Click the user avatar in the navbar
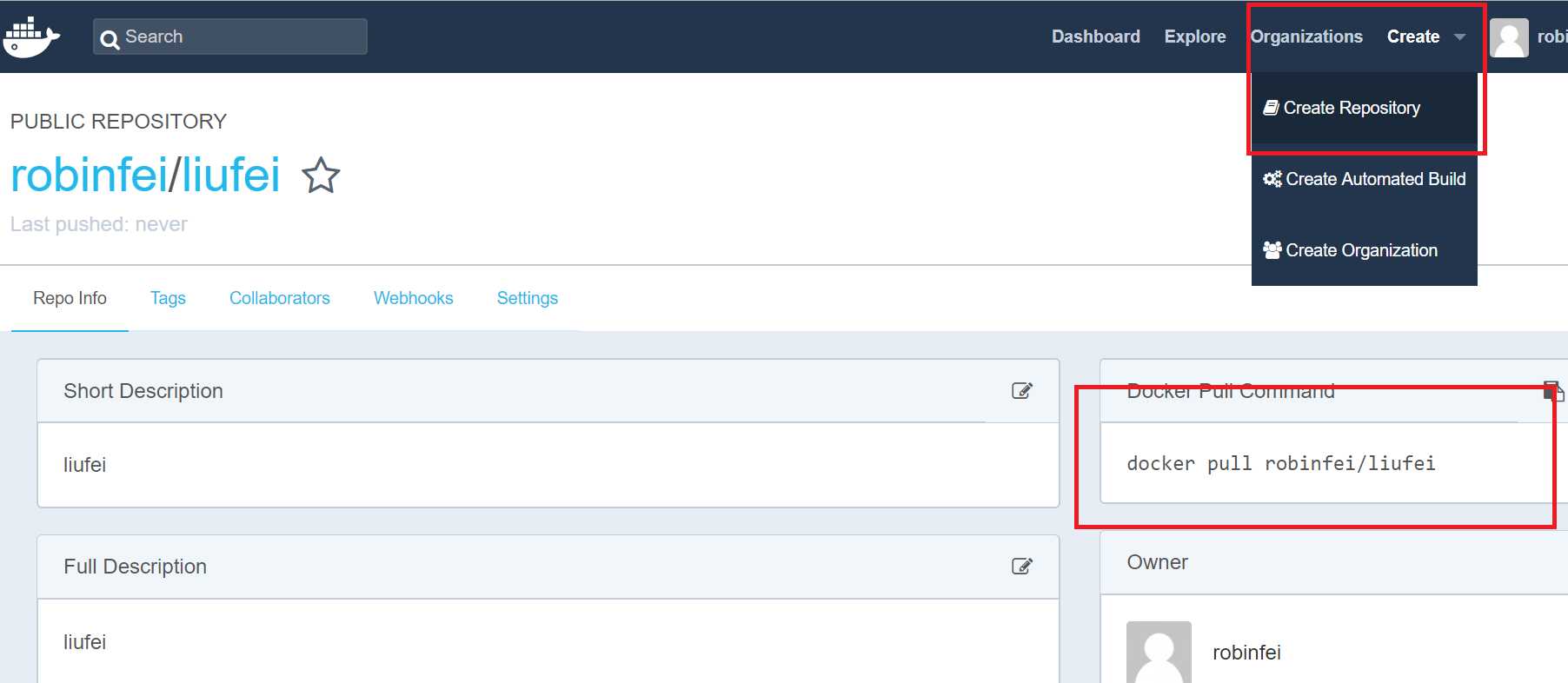 point(1509,37)
